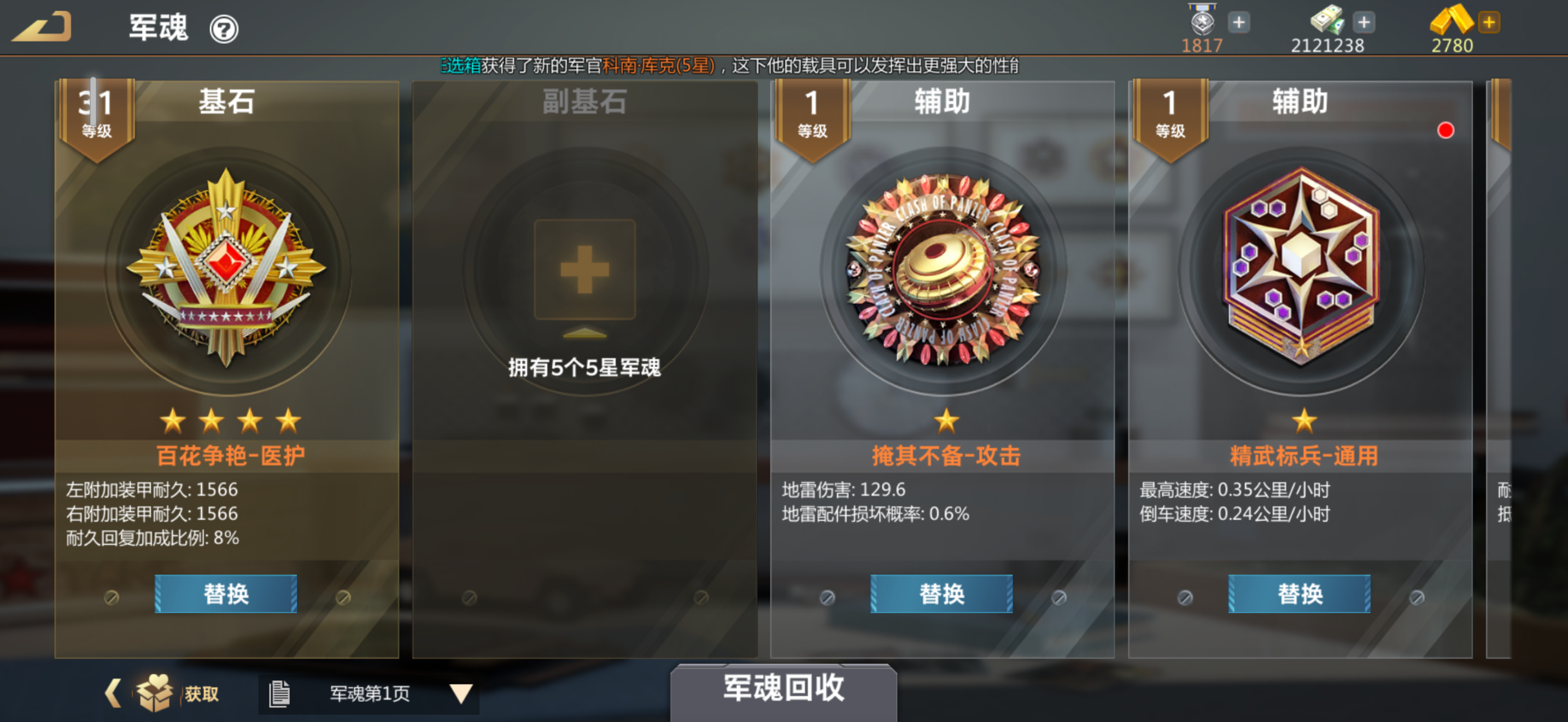Click the scrolling announcement banner text
1568x722 pixels.
729,65
